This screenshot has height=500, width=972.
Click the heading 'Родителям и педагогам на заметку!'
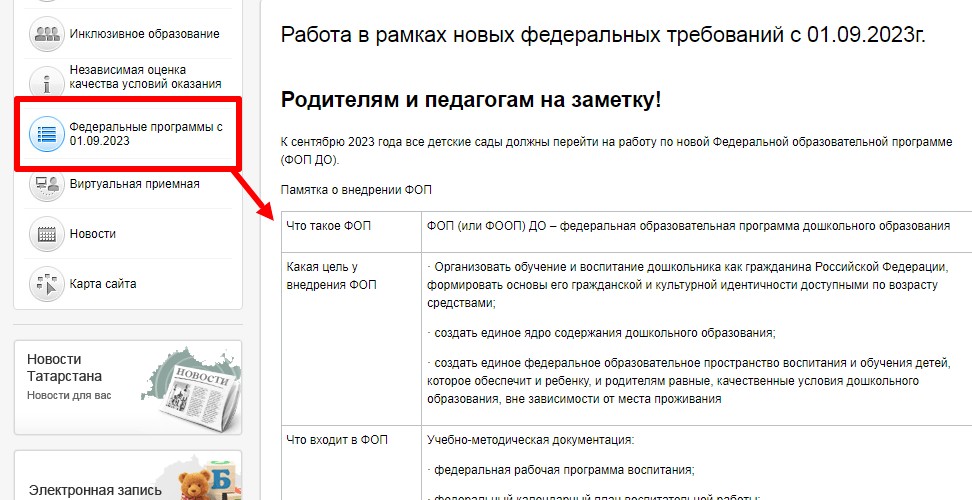click(x=471, y=100)
